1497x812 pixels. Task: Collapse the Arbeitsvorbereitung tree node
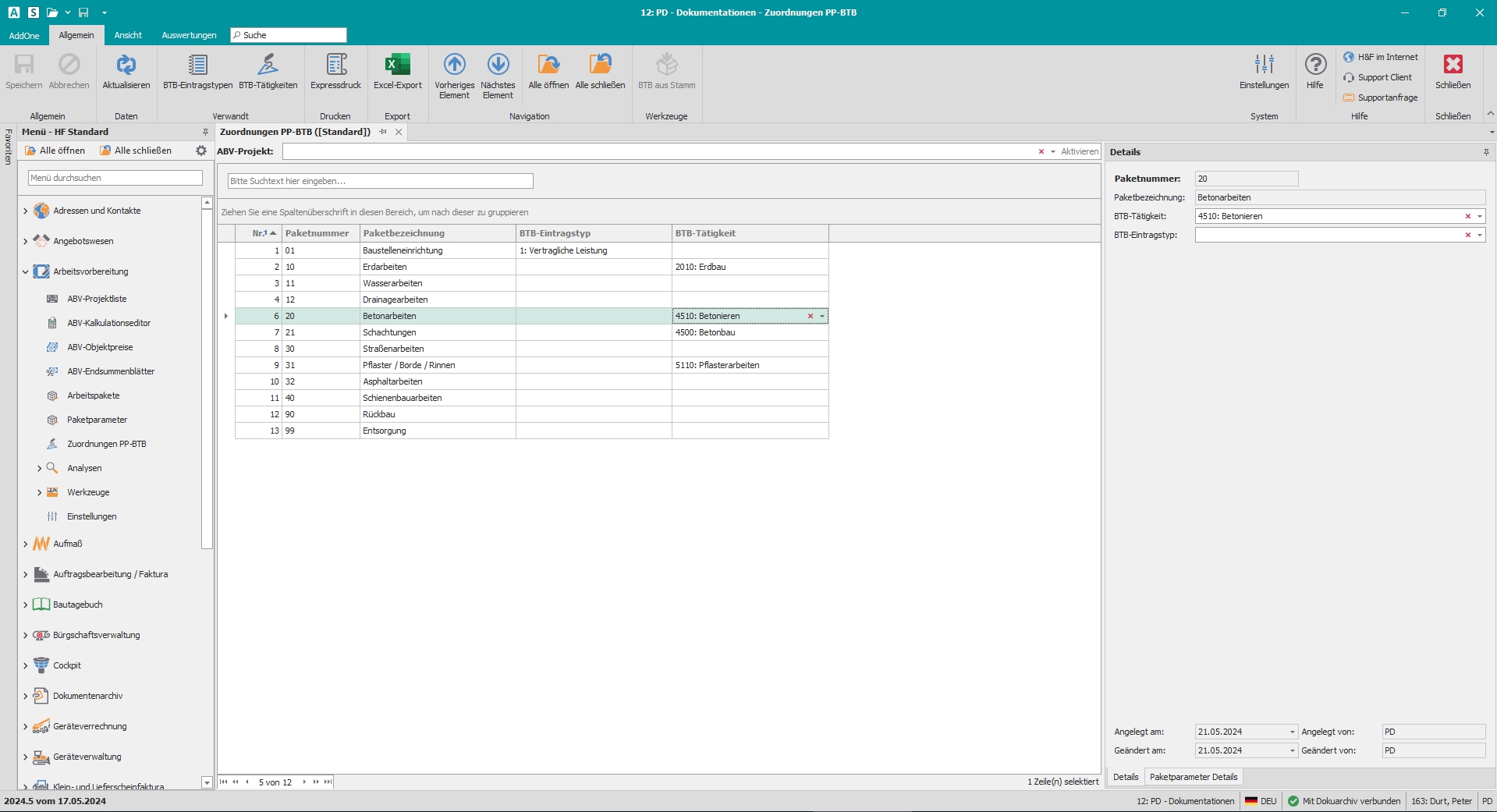coord(25,271)
